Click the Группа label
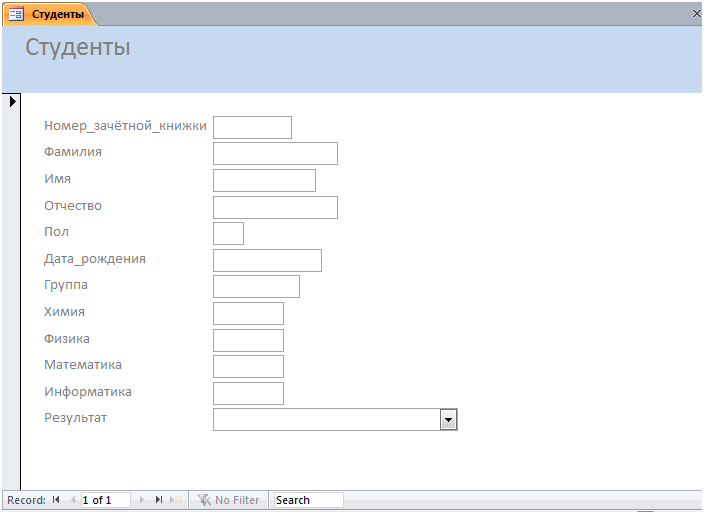The image size is (704, 514). (x=66, y=285)
